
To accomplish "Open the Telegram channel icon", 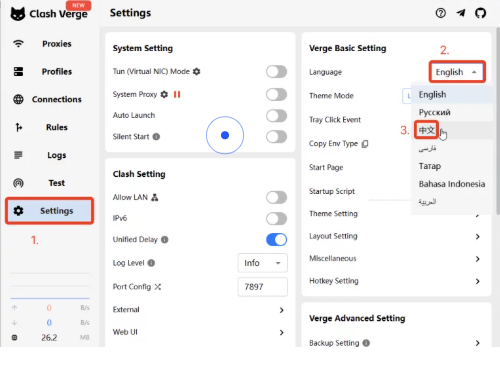I will (461, 13).
